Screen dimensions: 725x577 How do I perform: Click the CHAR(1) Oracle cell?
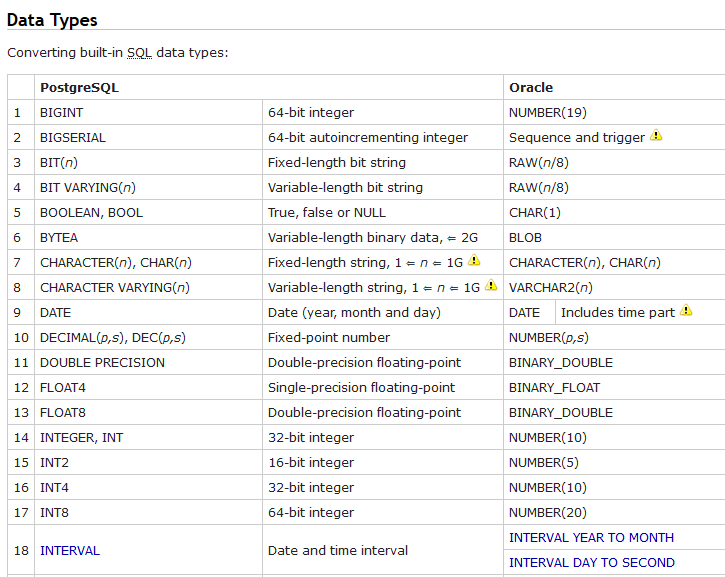pyautogui.click(x=614, y=212)
